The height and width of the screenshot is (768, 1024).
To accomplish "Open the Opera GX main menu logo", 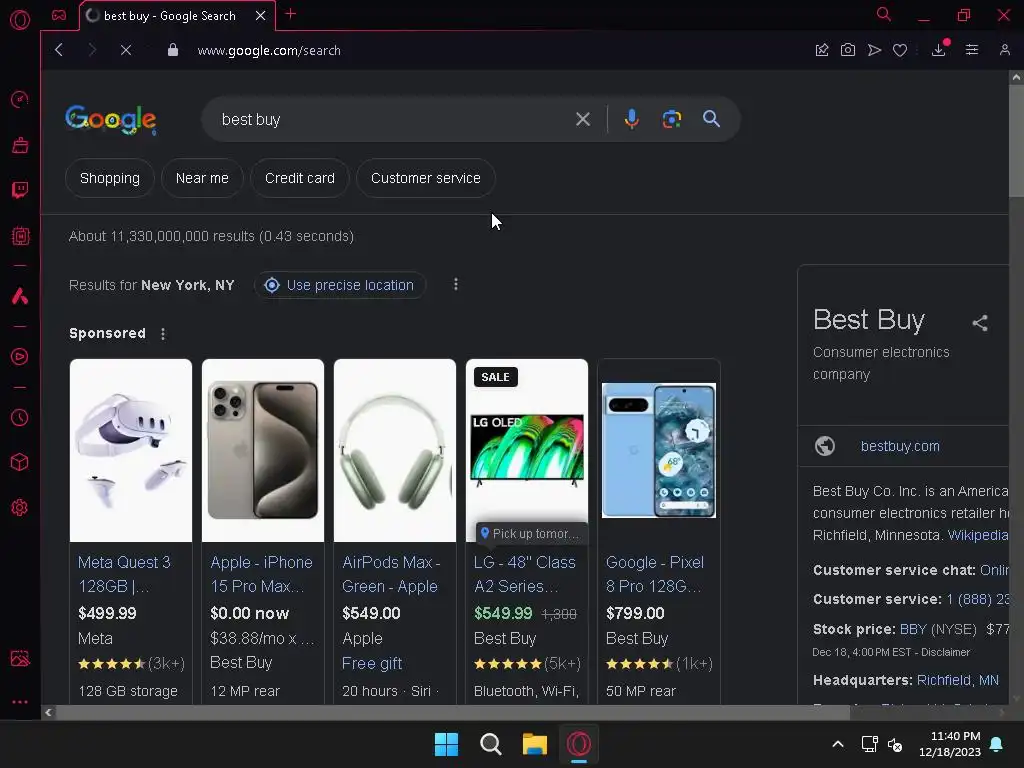I will click(20, 20).
